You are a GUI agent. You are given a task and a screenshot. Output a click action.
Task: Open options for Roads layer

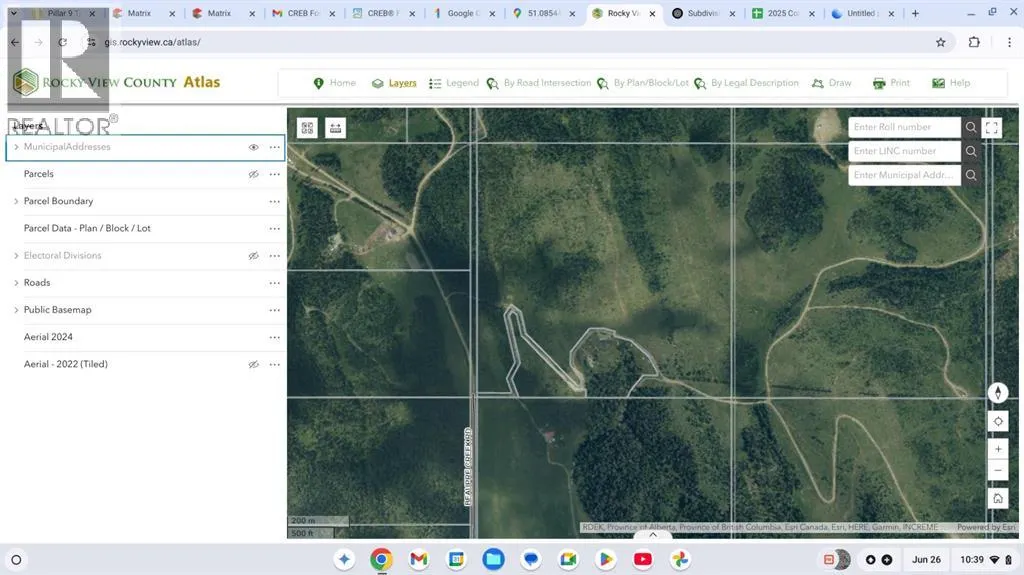(275, 284)
